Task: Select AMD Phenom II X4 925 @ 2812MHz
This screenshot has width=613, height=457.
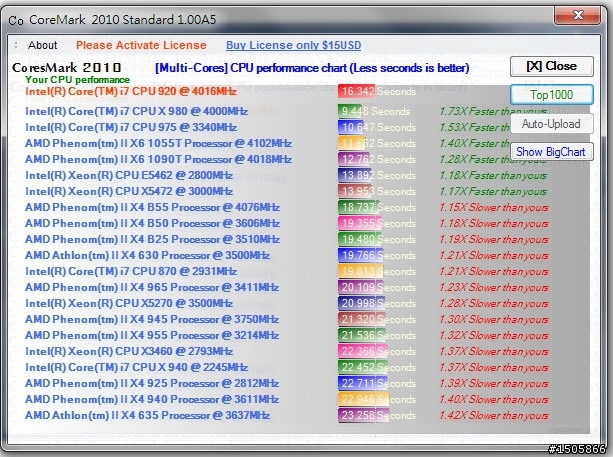Action: pos(152,384)
